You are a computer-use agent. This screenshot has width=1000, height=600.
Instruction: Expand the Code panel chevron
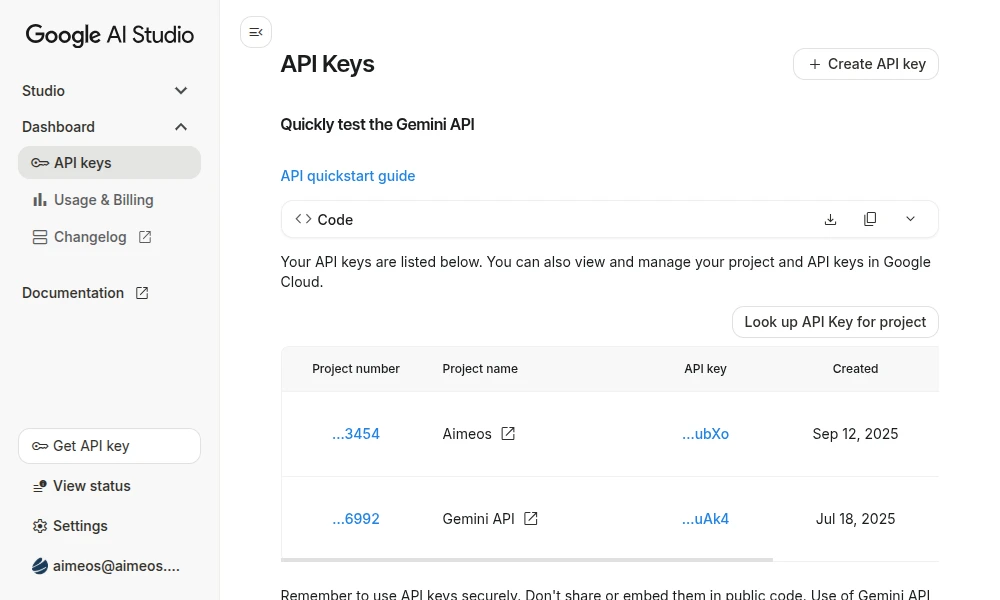pyautogui.click(x=910, y=219)
